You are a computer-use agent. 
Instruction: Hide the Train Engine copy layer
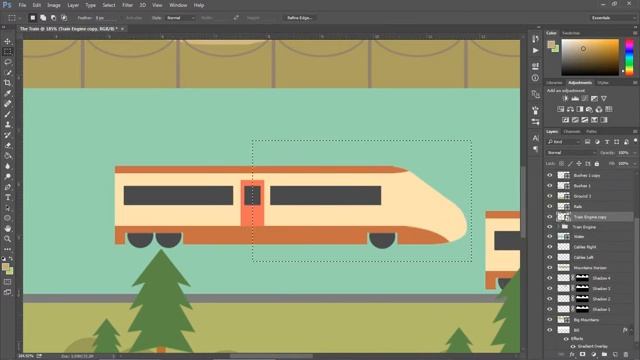(x=550, y=217)
